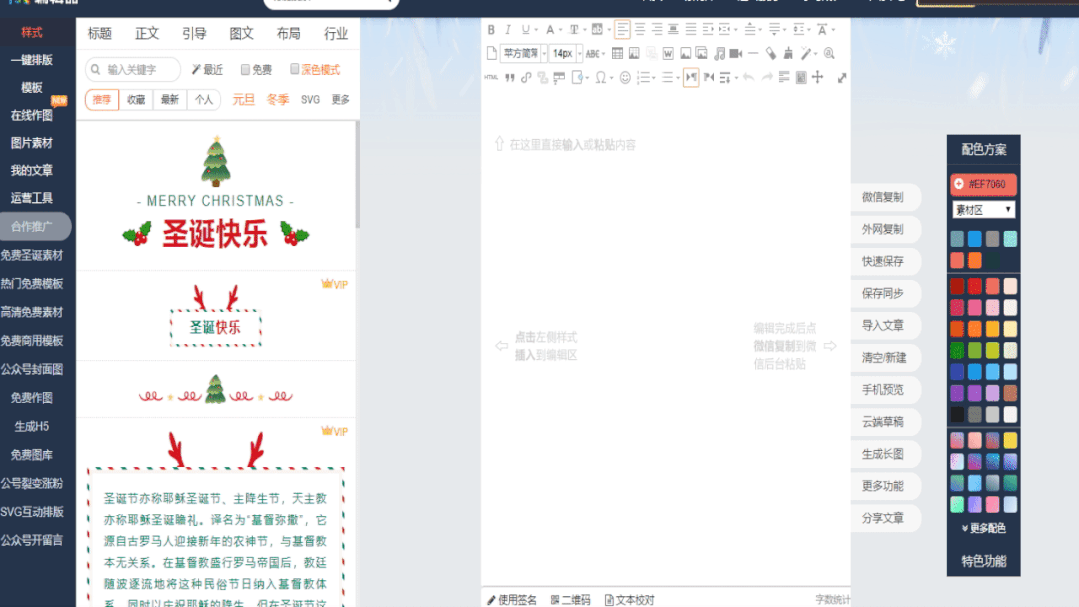1079x607 pixels.
Task: Toggle bold formatting in editor toolbar
Action: coord(491,30)
